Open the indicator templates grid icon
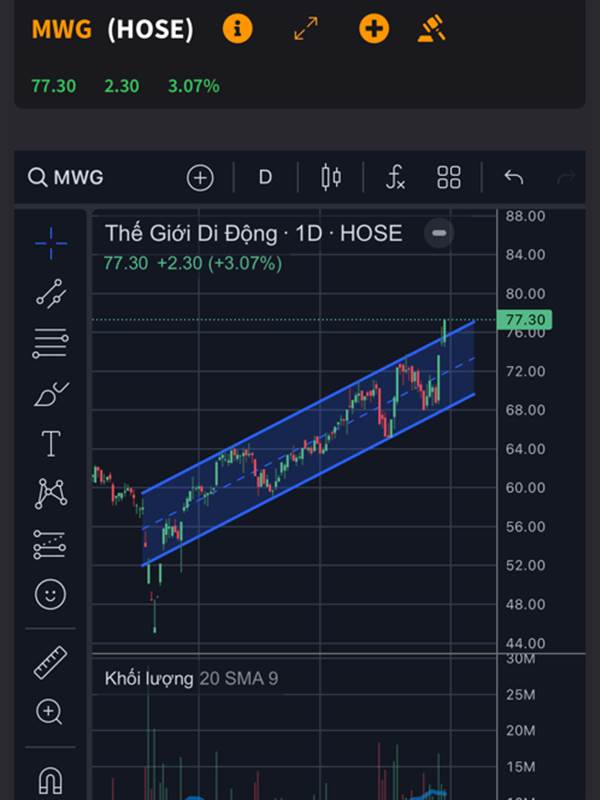The image size is (600, 800). (x=449, y=178)
